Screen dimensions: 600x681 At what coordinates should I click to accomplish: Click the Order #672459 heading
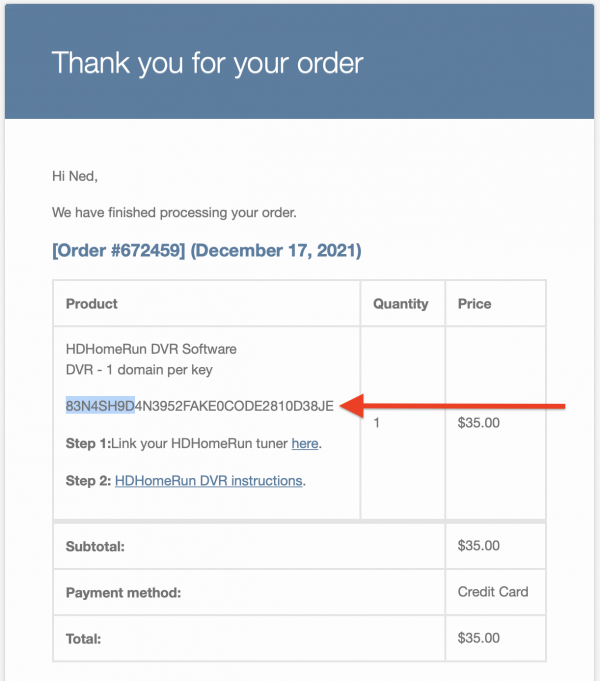pos(207,251)
